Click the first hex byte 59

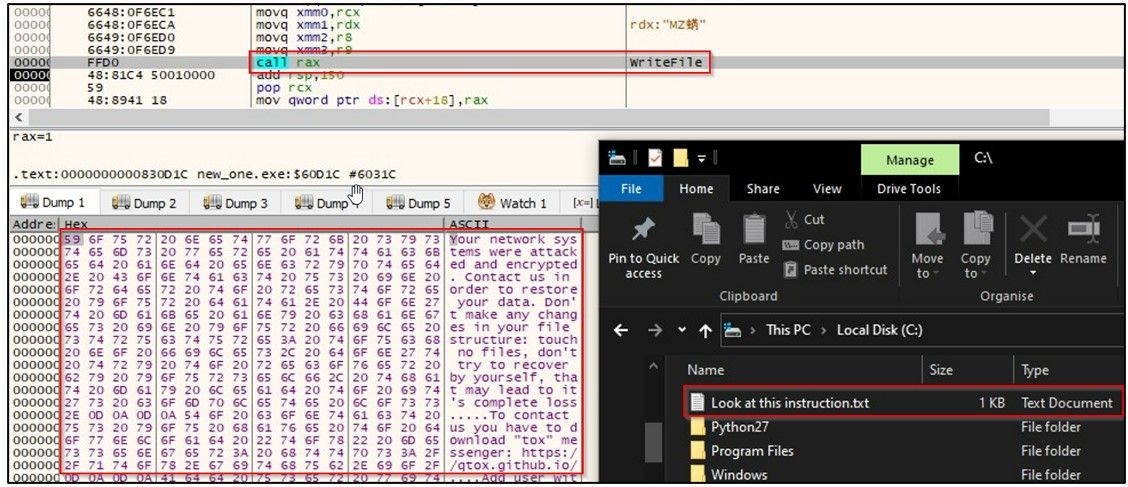click(x=72, y=239)
